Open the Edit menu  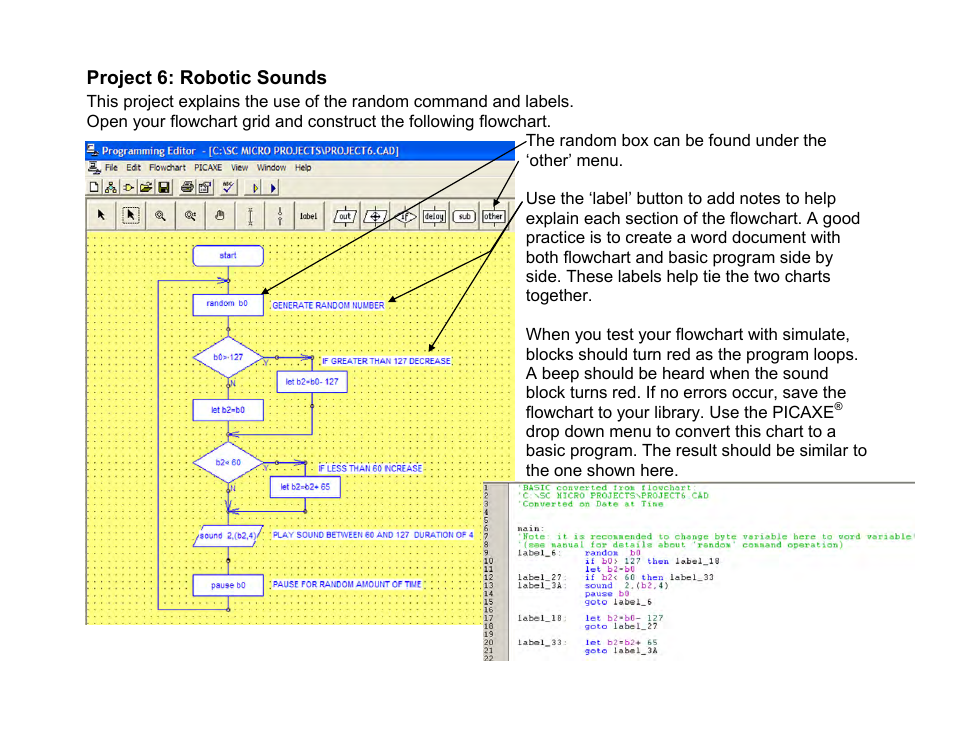click(x=134, y=167)
